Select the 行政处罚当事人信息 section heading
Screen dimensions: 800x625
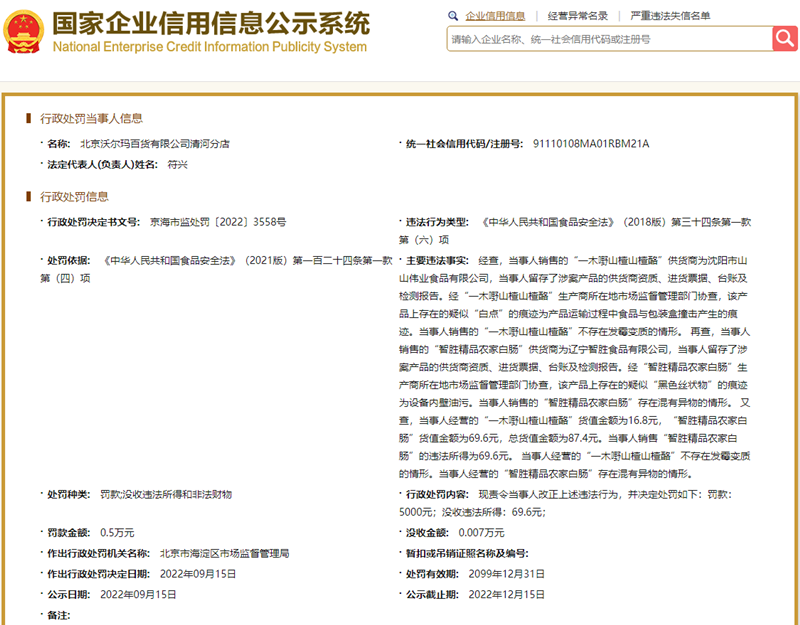point(91,119)
